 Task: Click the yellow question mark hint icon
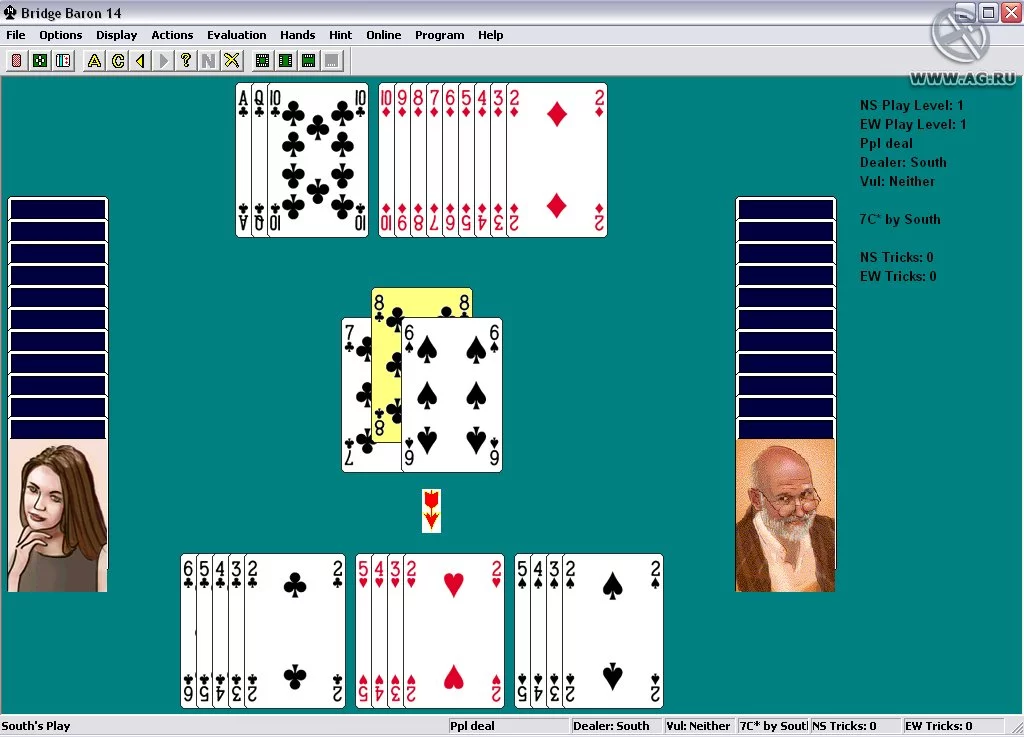click(186, 61)
